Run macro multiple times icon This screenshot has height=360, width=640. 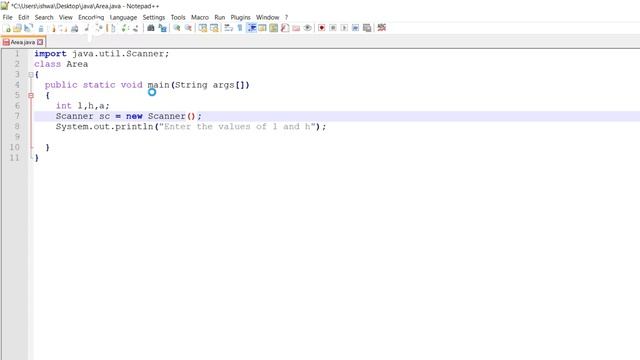click(356, 28)
